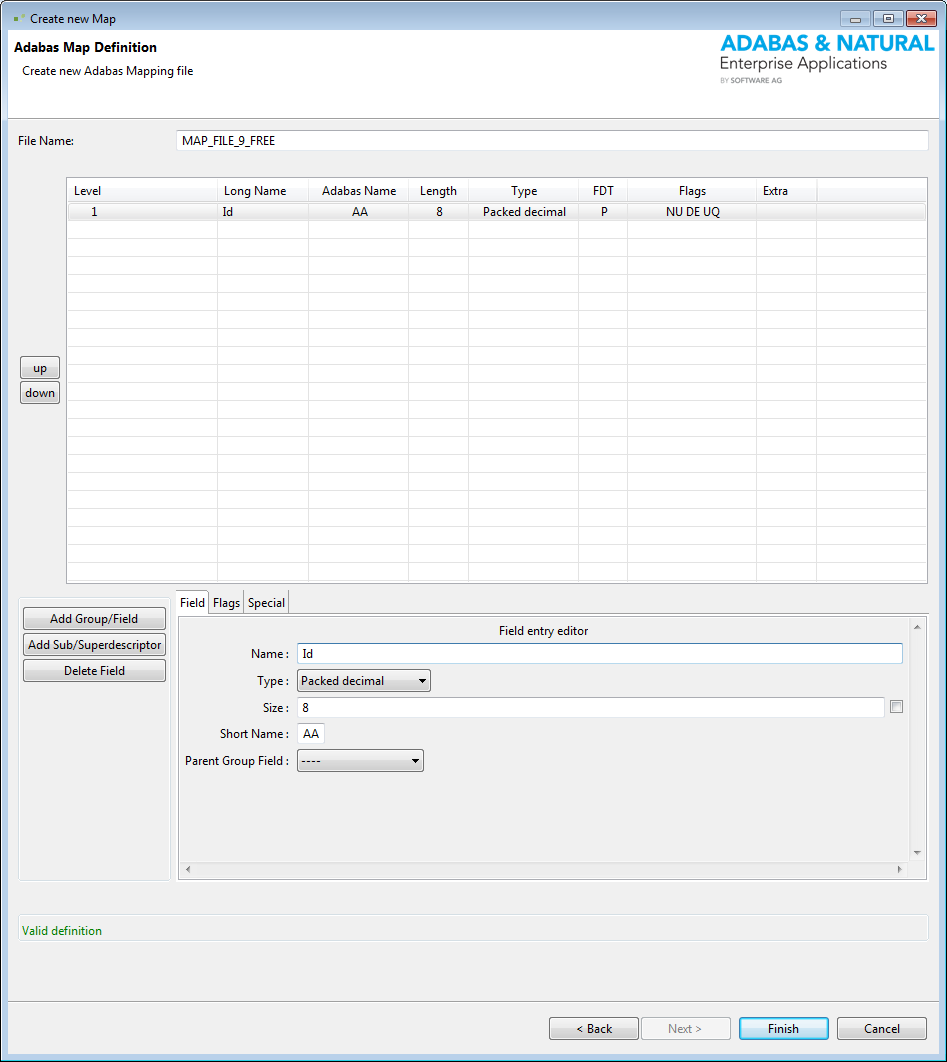Screen dimensions: 947x1062
Task: Toggle the checkbox beside the Size field
Action: click(x=896, y=706)
